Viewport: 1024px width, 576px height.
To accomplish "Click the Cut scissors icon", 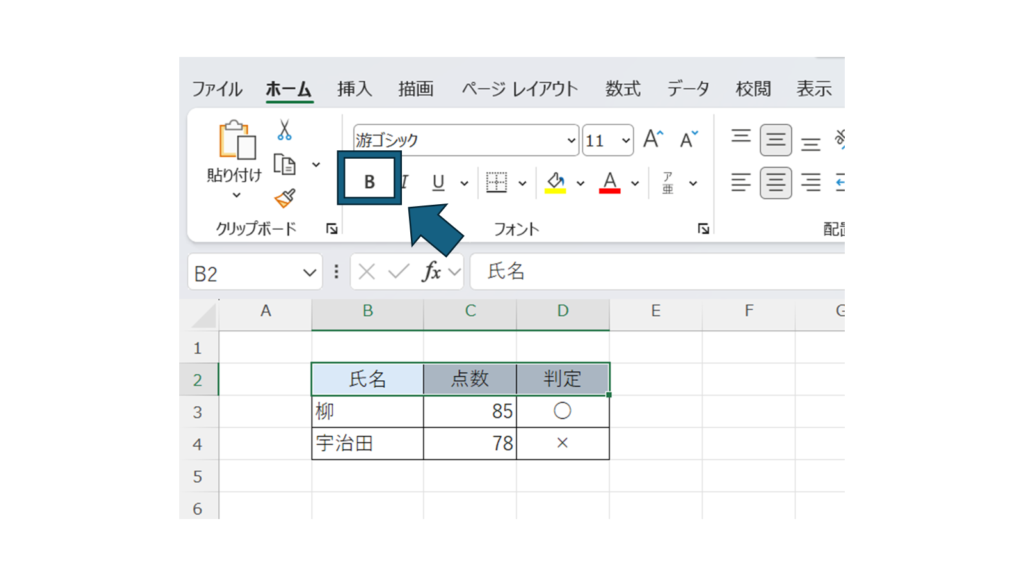I will pos(285,131).
